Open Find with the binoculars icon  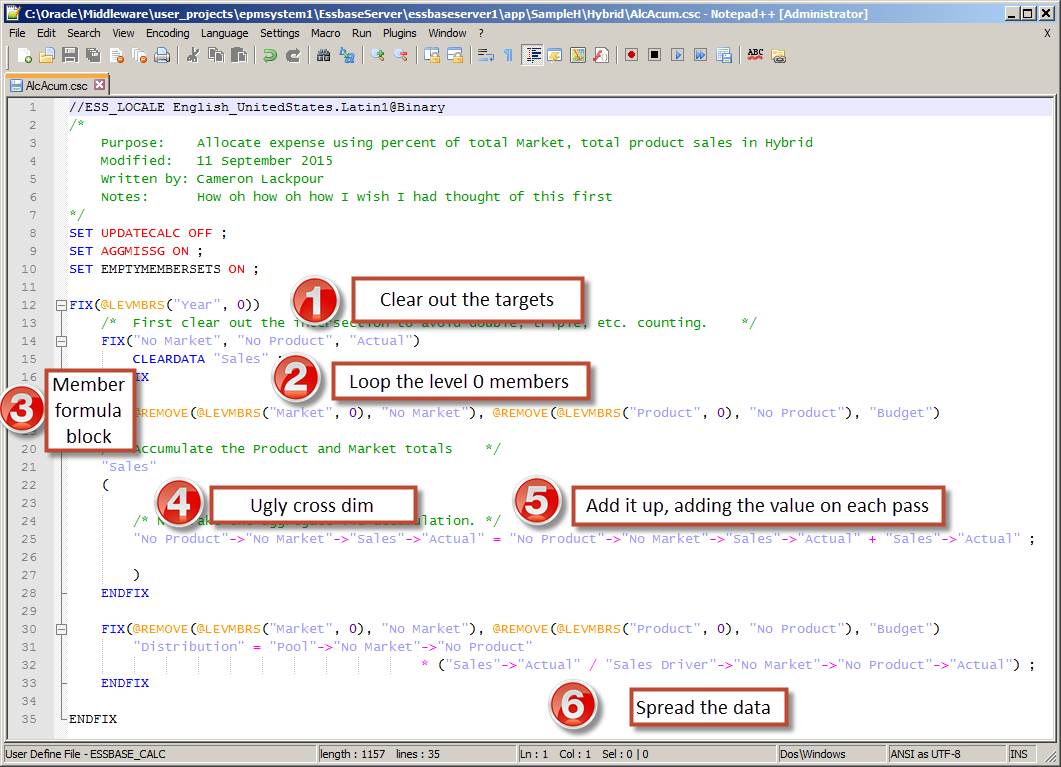point(324,55)
